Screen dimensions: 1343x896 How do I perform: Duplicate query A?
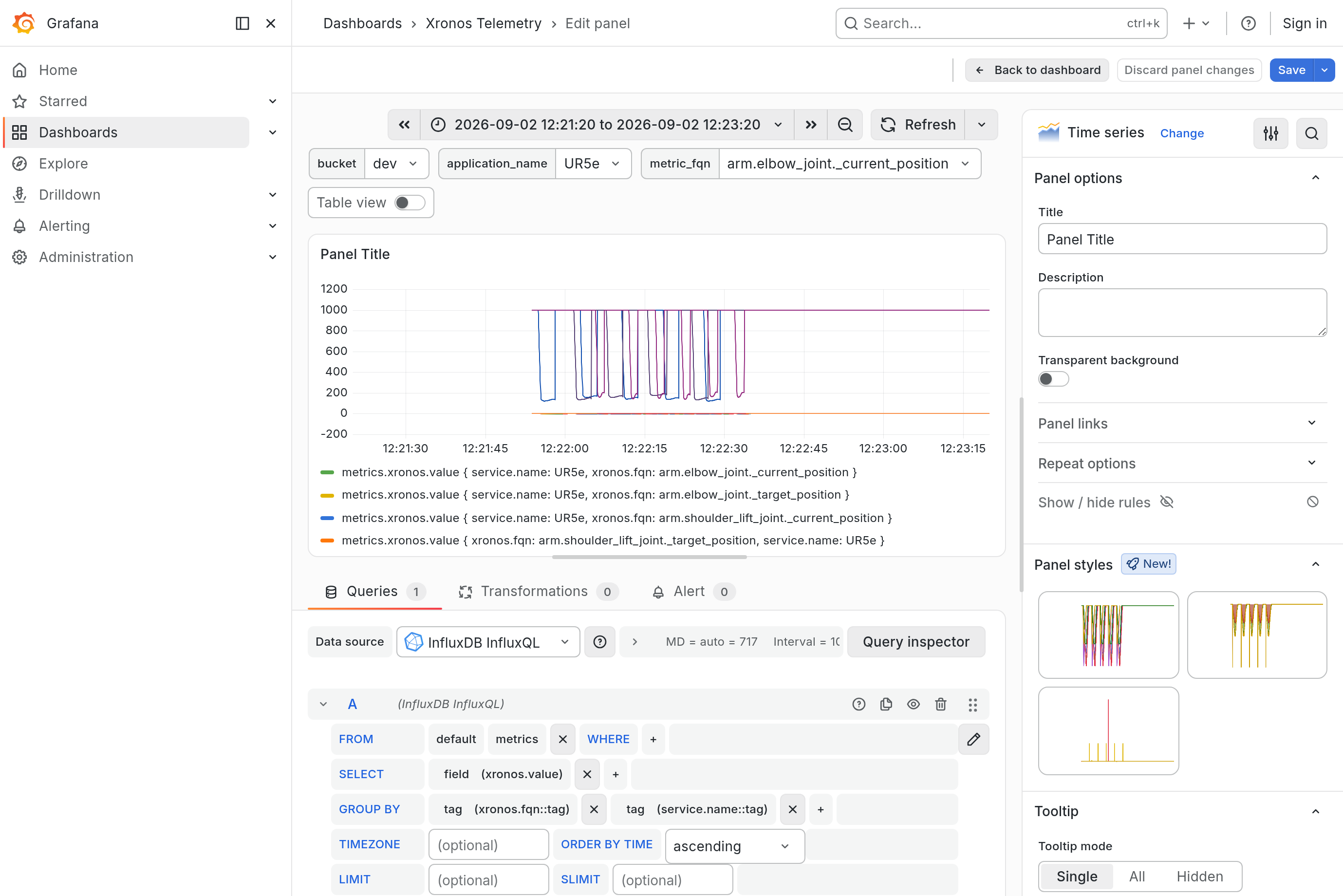(886, 704)
